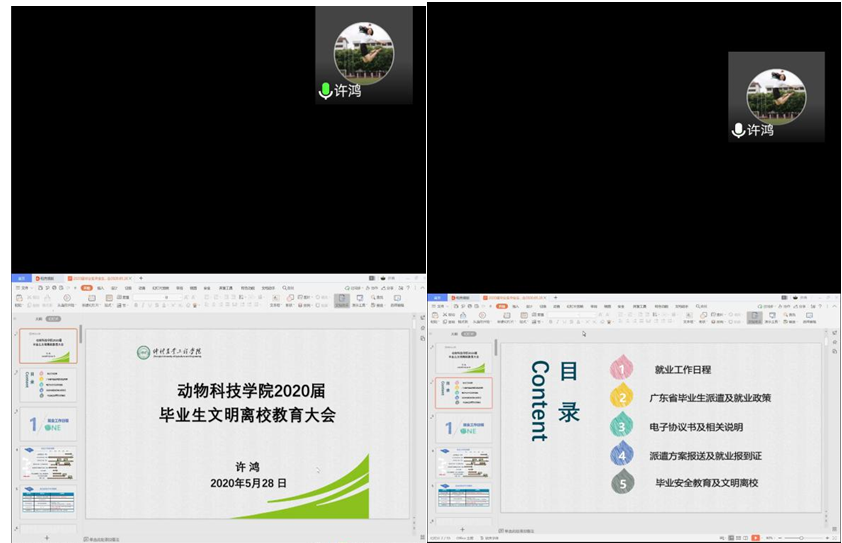Mute the 许鸿 microphone in the right window
Image resolution: width=842 pixels, height=543 pixels.
click(739, 130)
